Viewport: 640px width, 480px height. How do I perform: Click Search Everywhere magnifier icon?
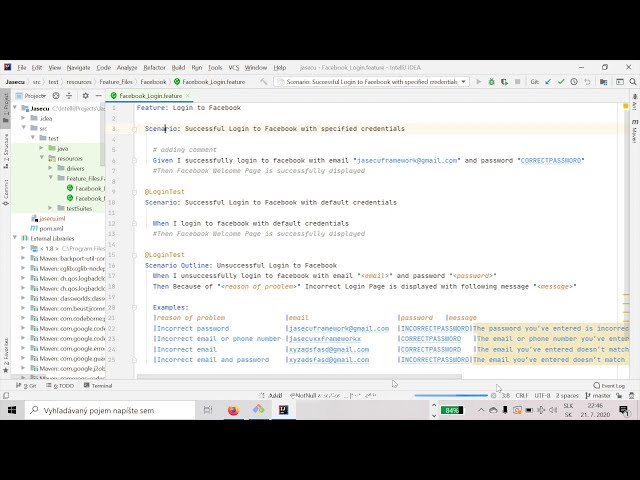[633, 82]
